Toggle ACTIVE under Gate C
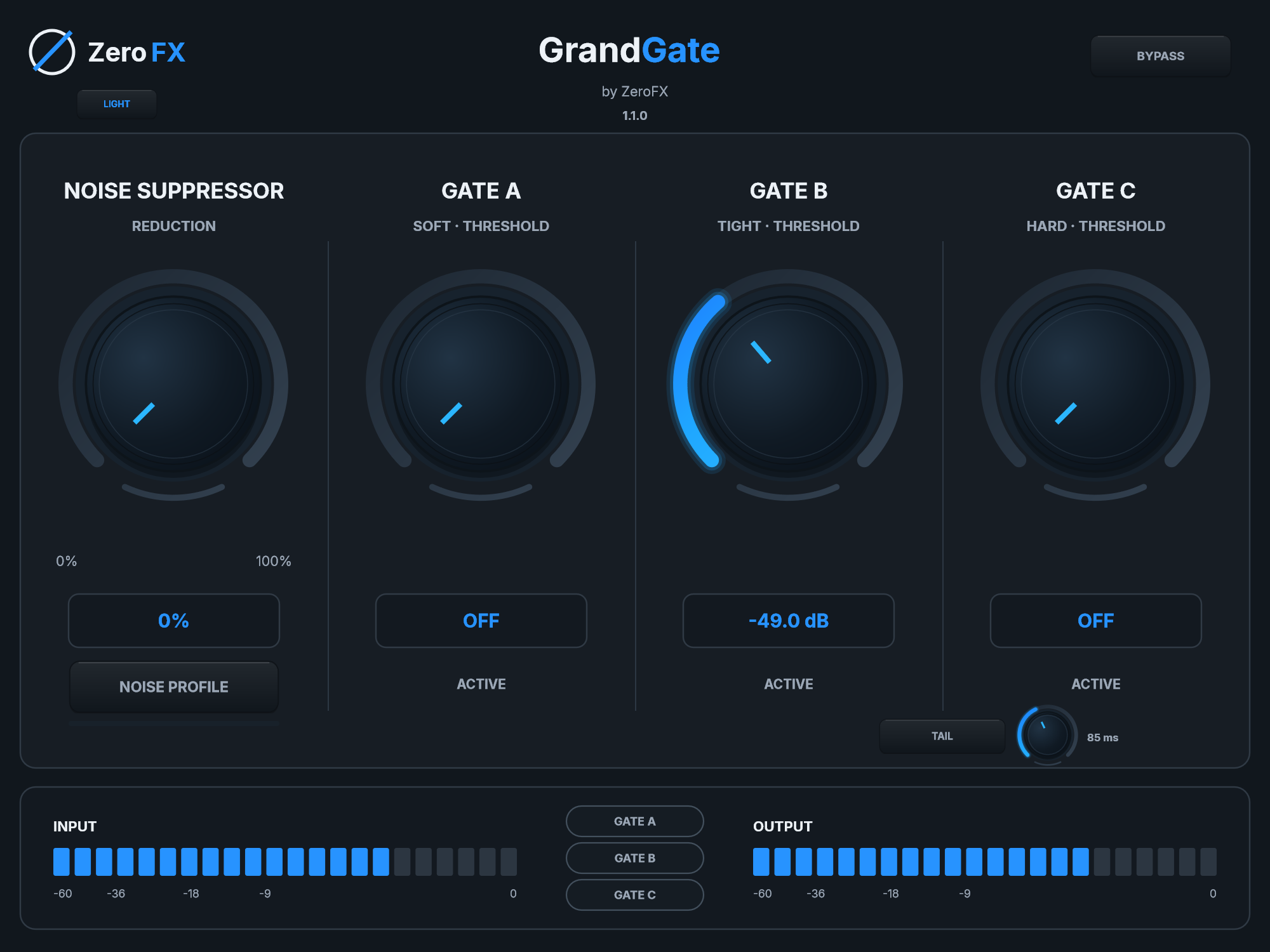Image resolution: width=1270 pixels, height=952 pixels. pos(1096,684)
